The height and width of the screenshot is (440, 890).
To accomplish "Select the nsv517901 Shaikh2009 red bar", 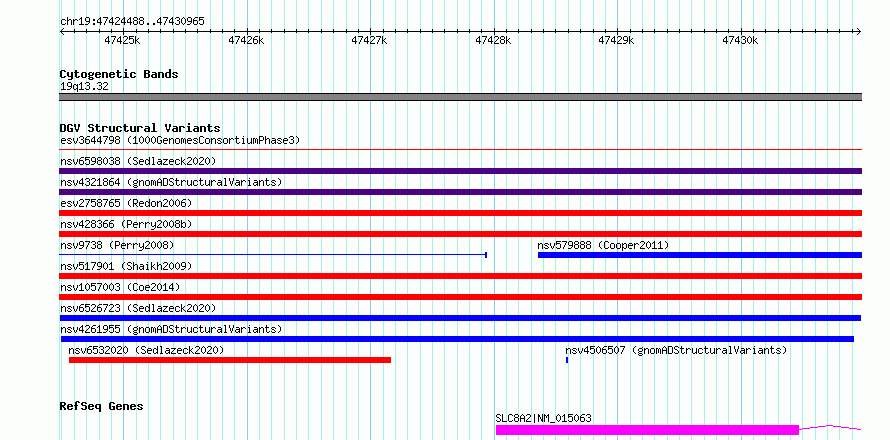I will (x=460, y=276).
